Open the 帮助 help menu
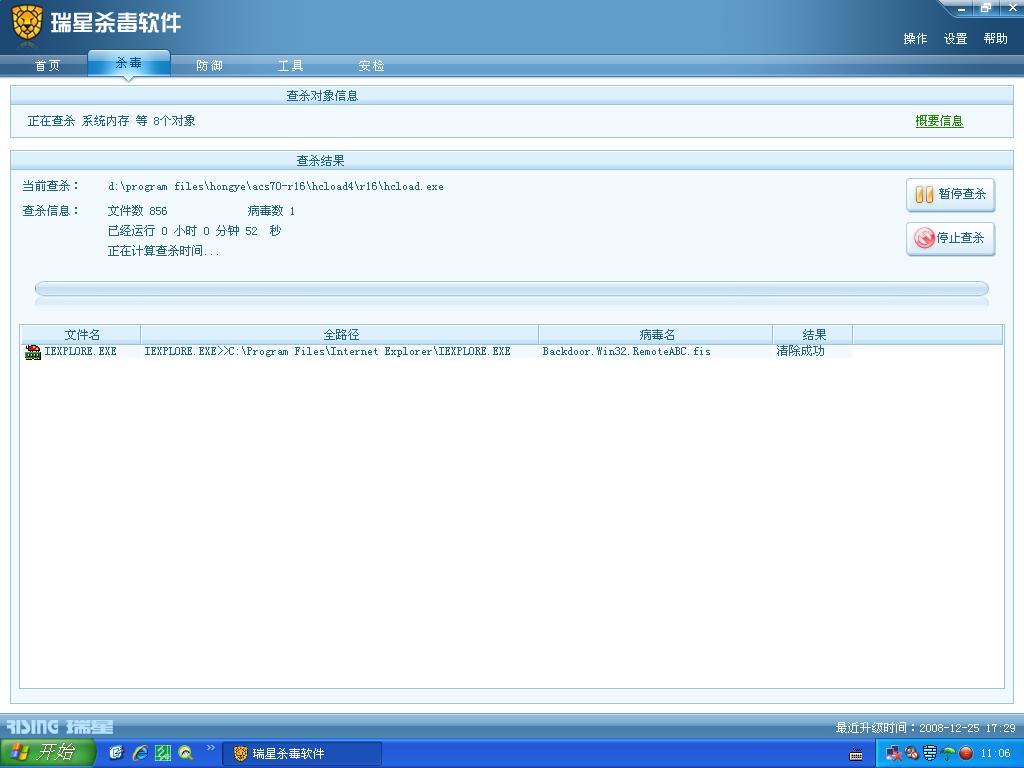The image size is (1024, 768). point(995,39)
